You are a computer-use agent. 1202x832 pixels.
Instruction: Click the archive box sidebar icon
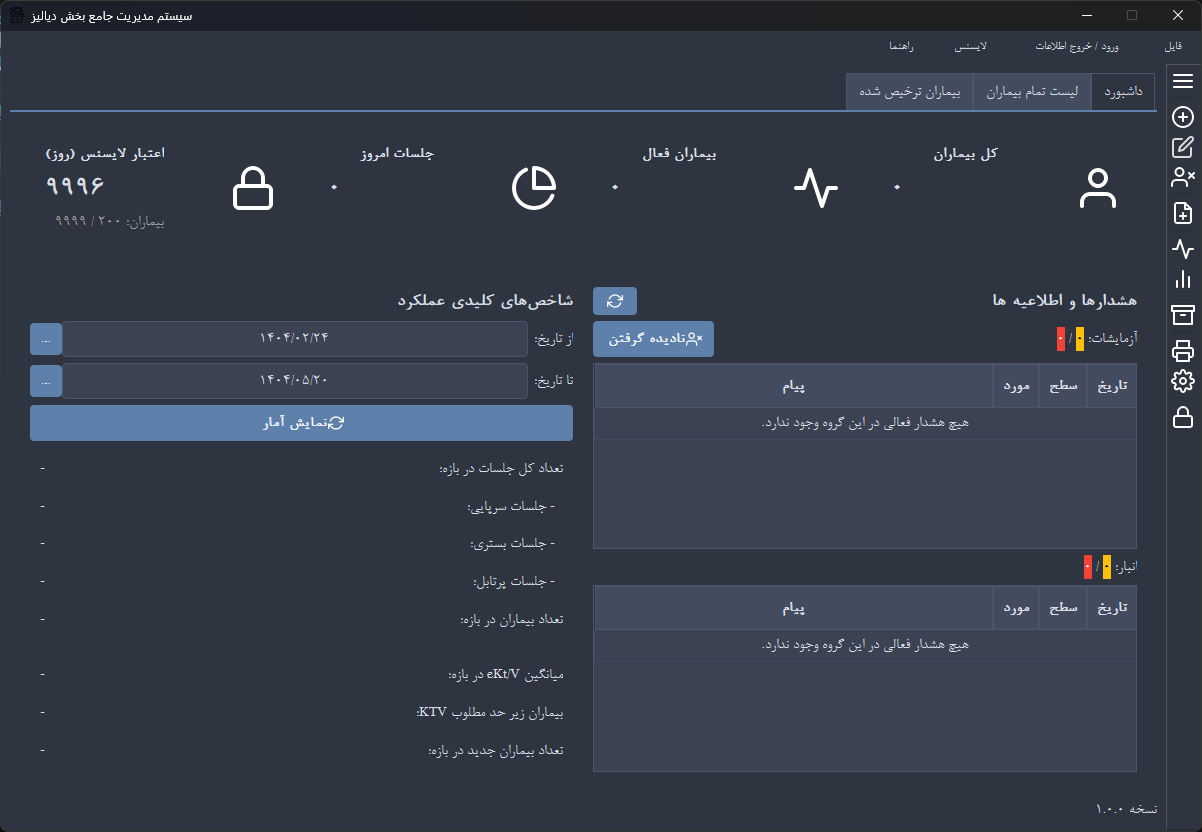tap(1183, 315)
